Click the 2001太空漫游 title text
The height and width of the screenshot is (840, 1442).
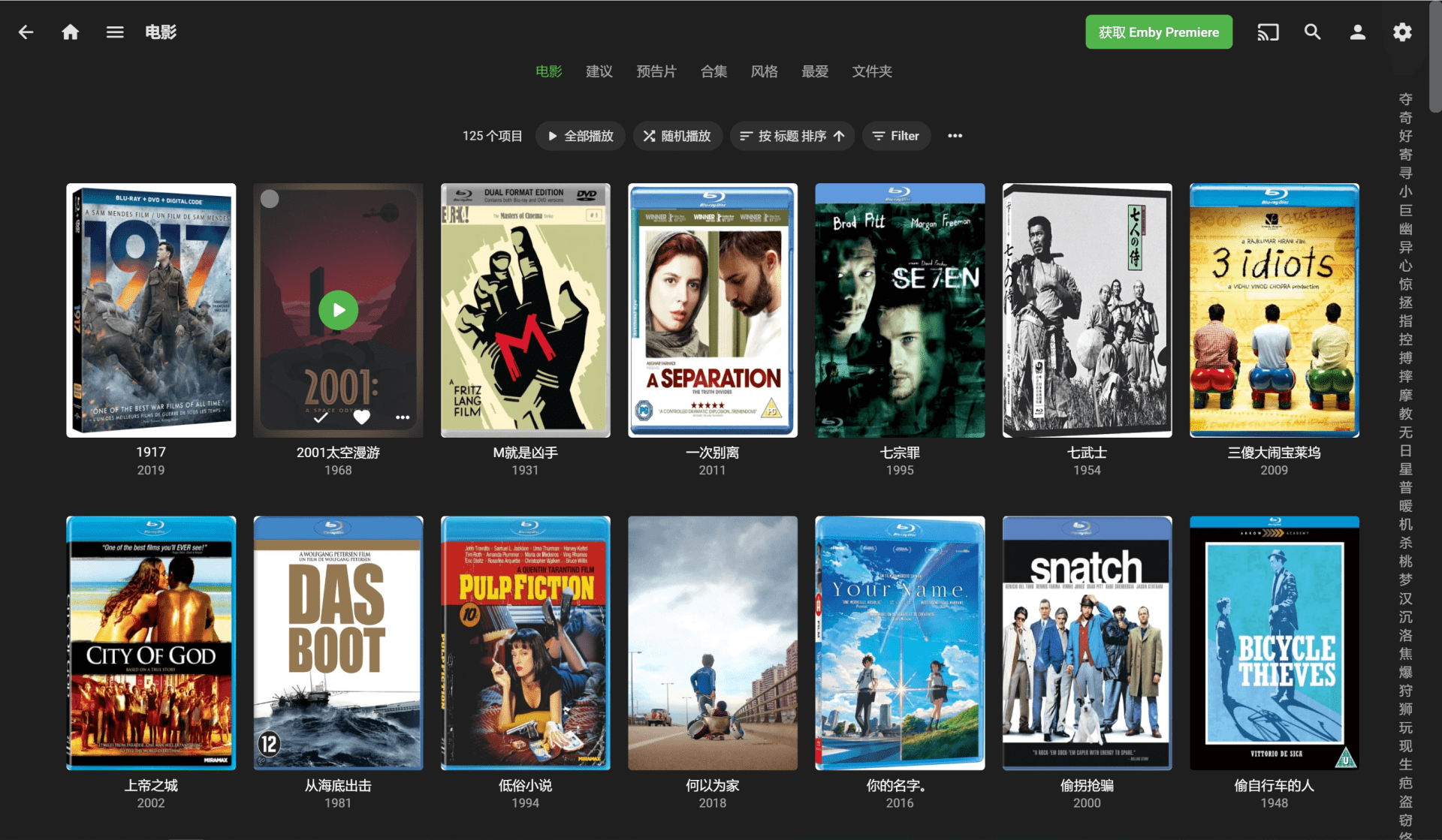pos(338,453)
